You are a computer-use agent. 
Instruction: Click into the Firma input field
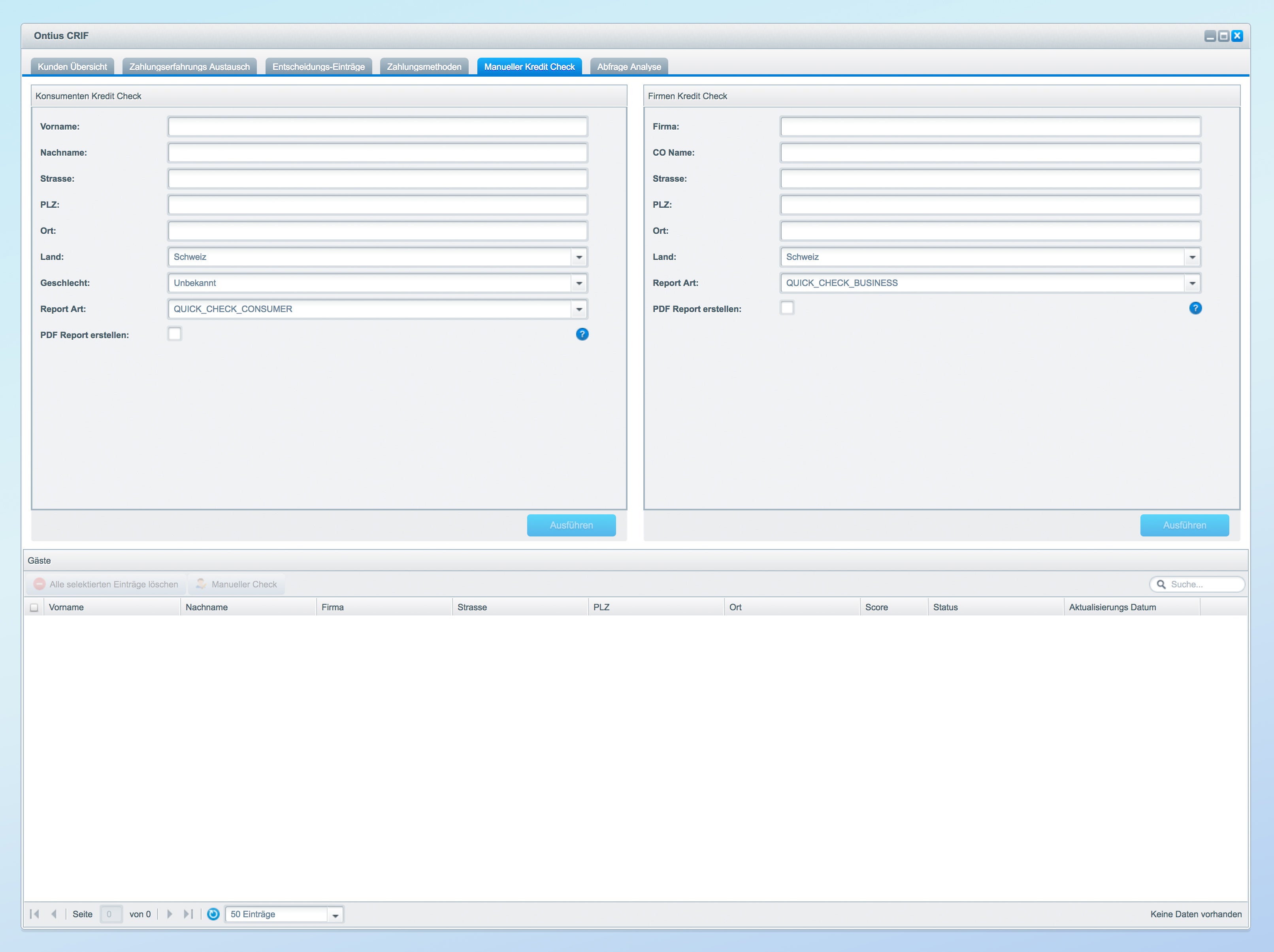(990, 127)
